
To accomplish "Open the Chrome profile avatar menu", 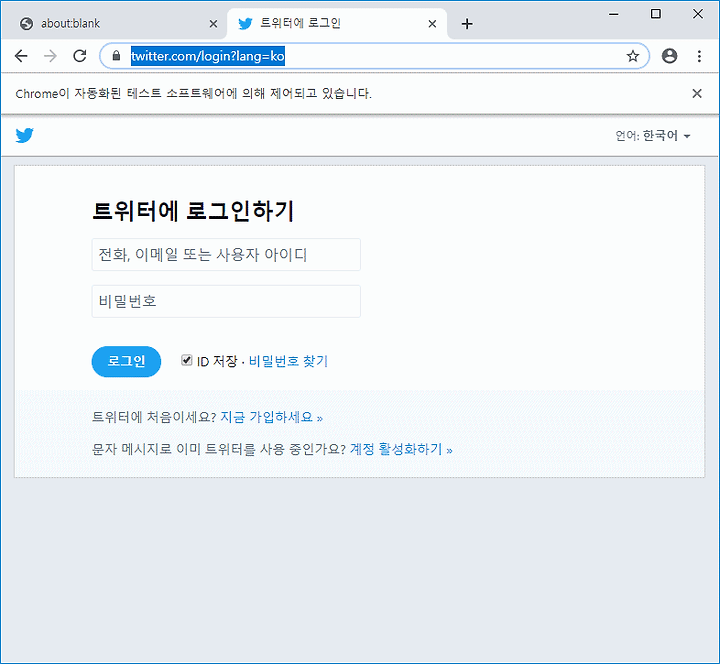I will [x=669, y=56].
